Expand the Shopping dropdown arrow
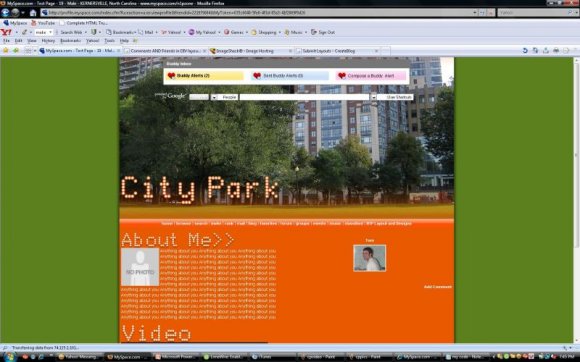Screen dimensions: 580x362 (x=280, y=33)
